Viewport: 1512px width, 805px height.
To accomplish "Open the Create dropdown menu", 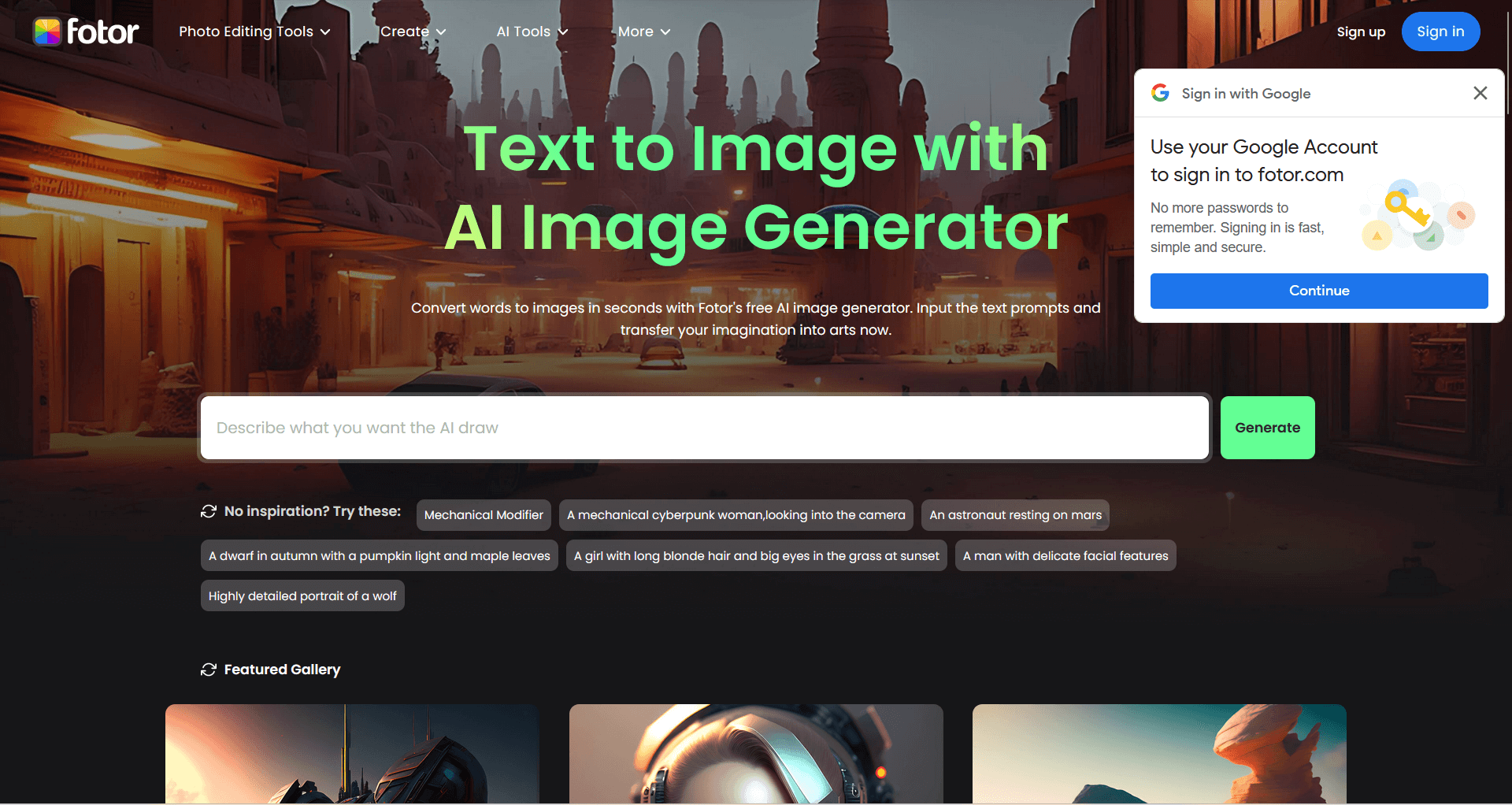I will click(413, 32).
